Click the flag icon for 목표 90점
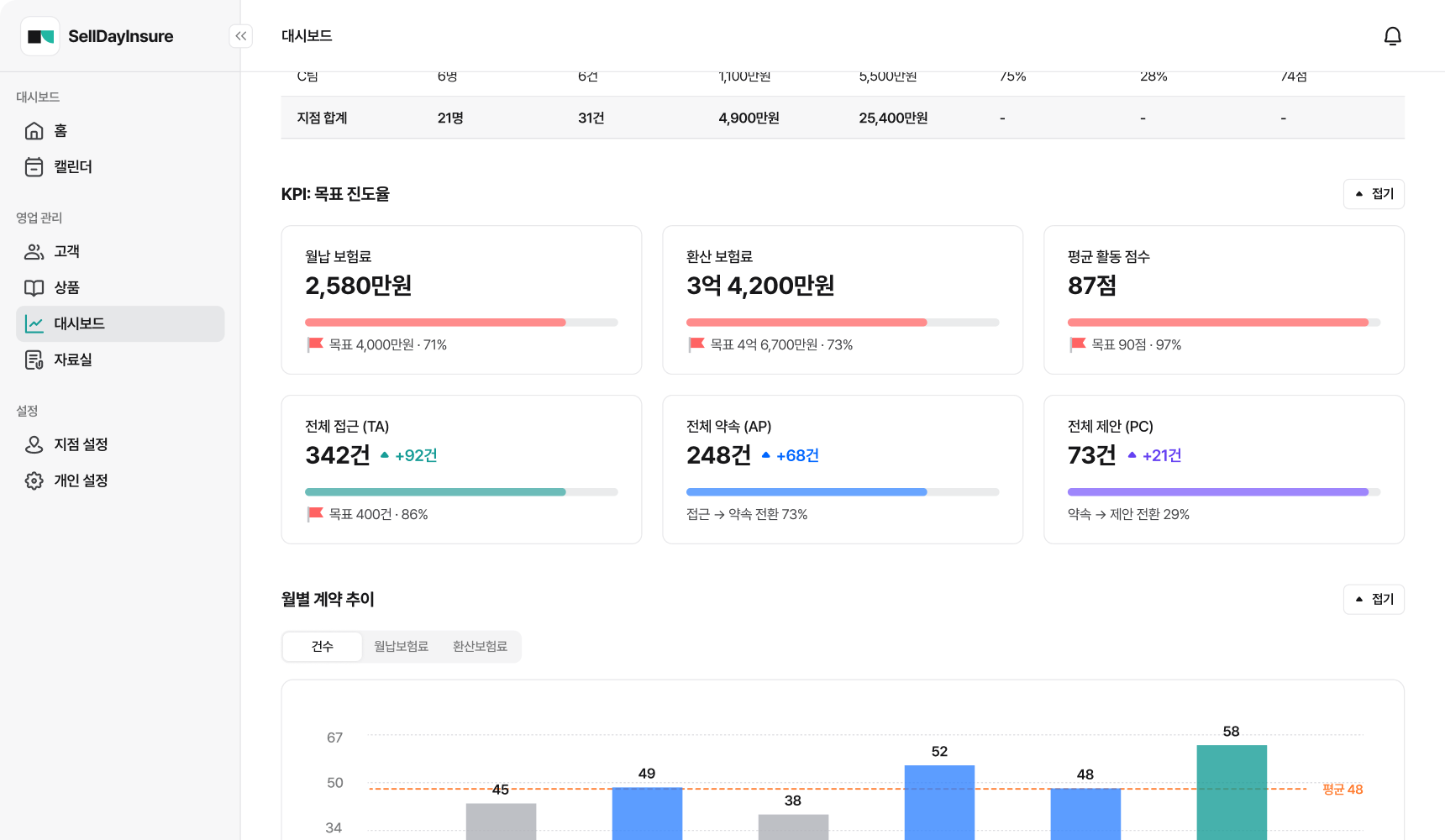The height and width of the screenshot is (840, 1445). (x=1078, y=344)
